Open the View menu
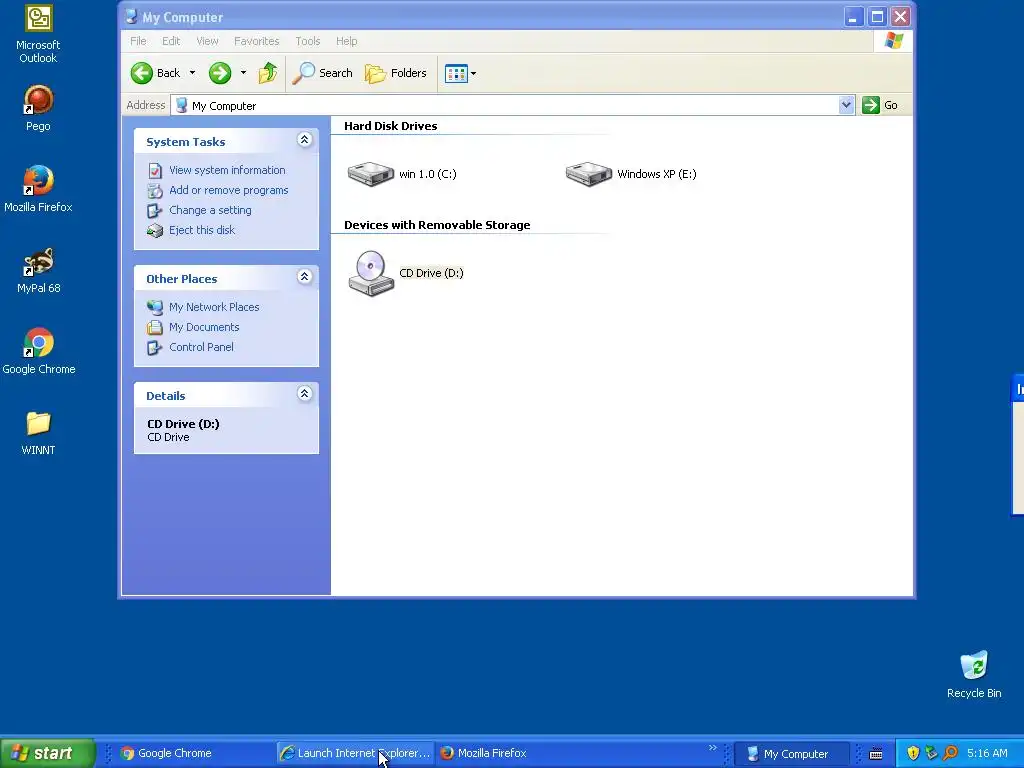Image resolution: width=1024 pixels, height=768 pixels. coord(208,41)
